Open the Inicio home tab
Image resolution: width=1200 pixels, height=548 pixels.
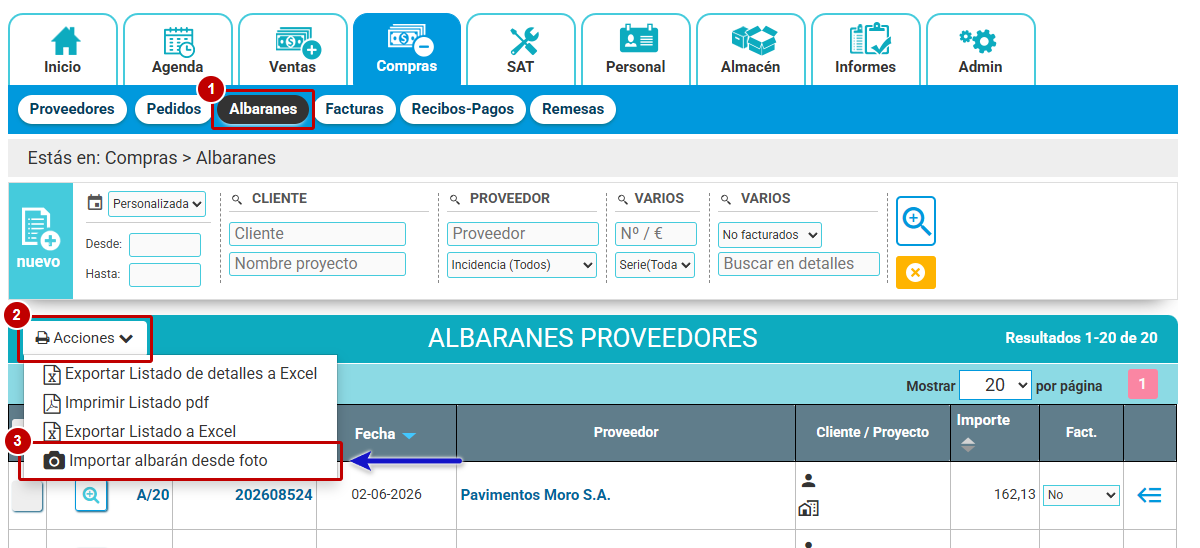(x=63, y=49)
